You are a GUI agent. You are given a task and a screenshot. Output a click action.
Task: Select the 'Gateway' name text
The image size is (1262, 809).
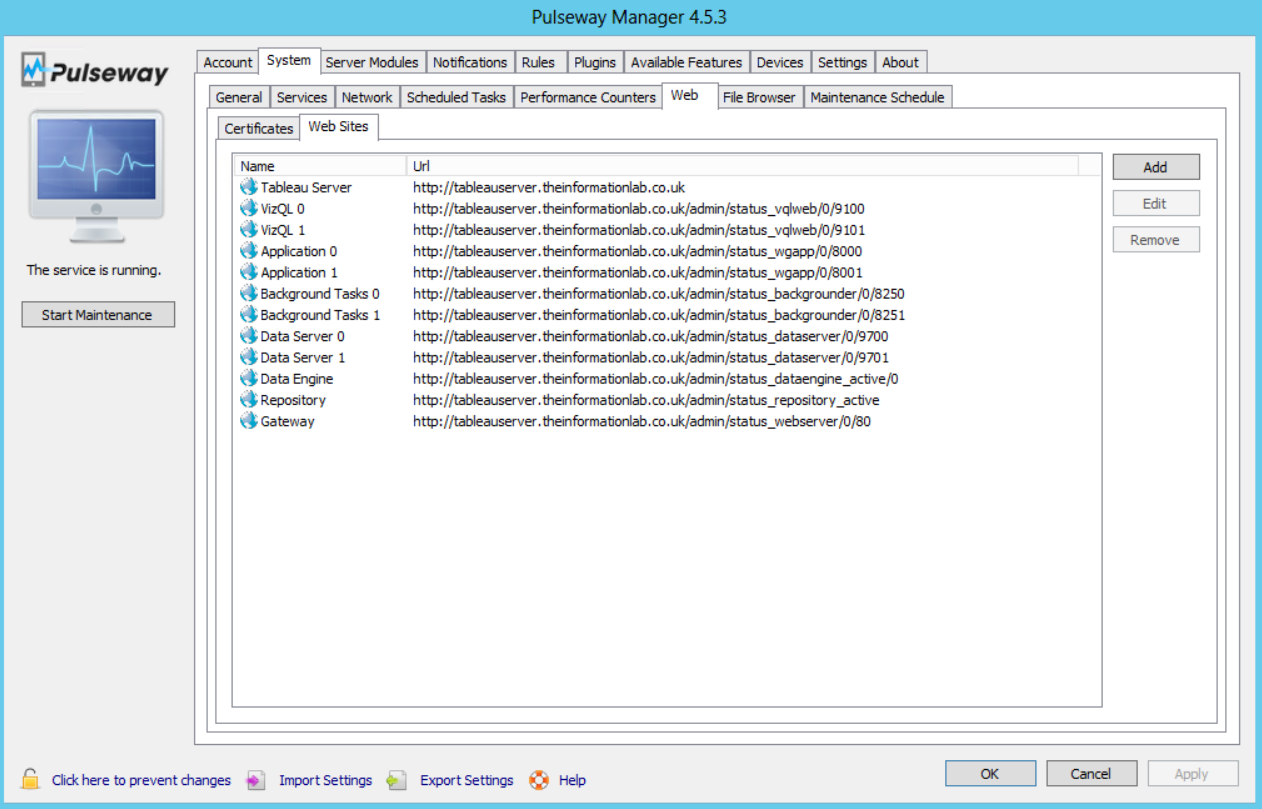287,421
